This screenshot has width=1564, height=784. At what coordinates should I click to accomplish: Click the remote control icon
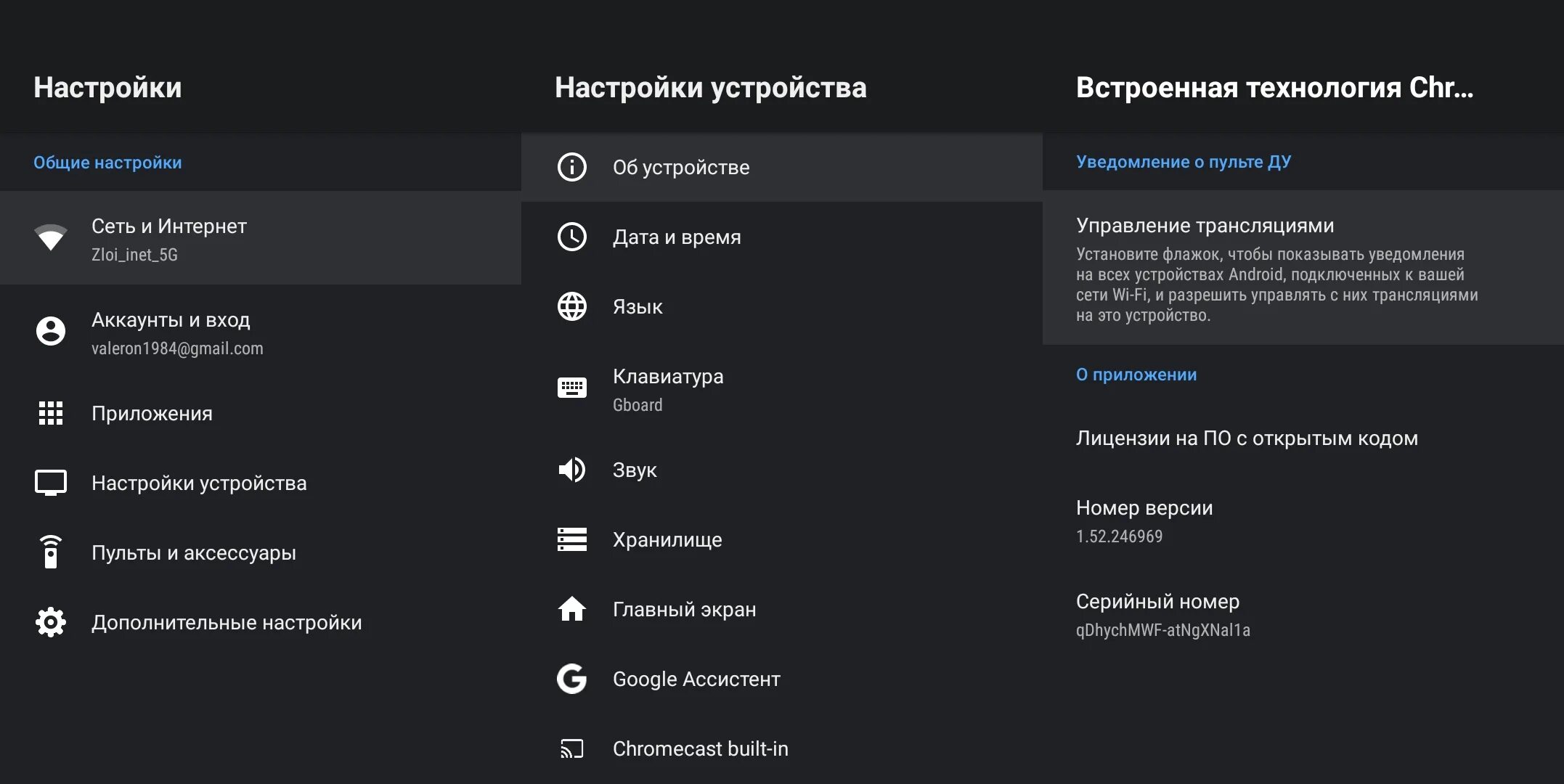[51, 552]
